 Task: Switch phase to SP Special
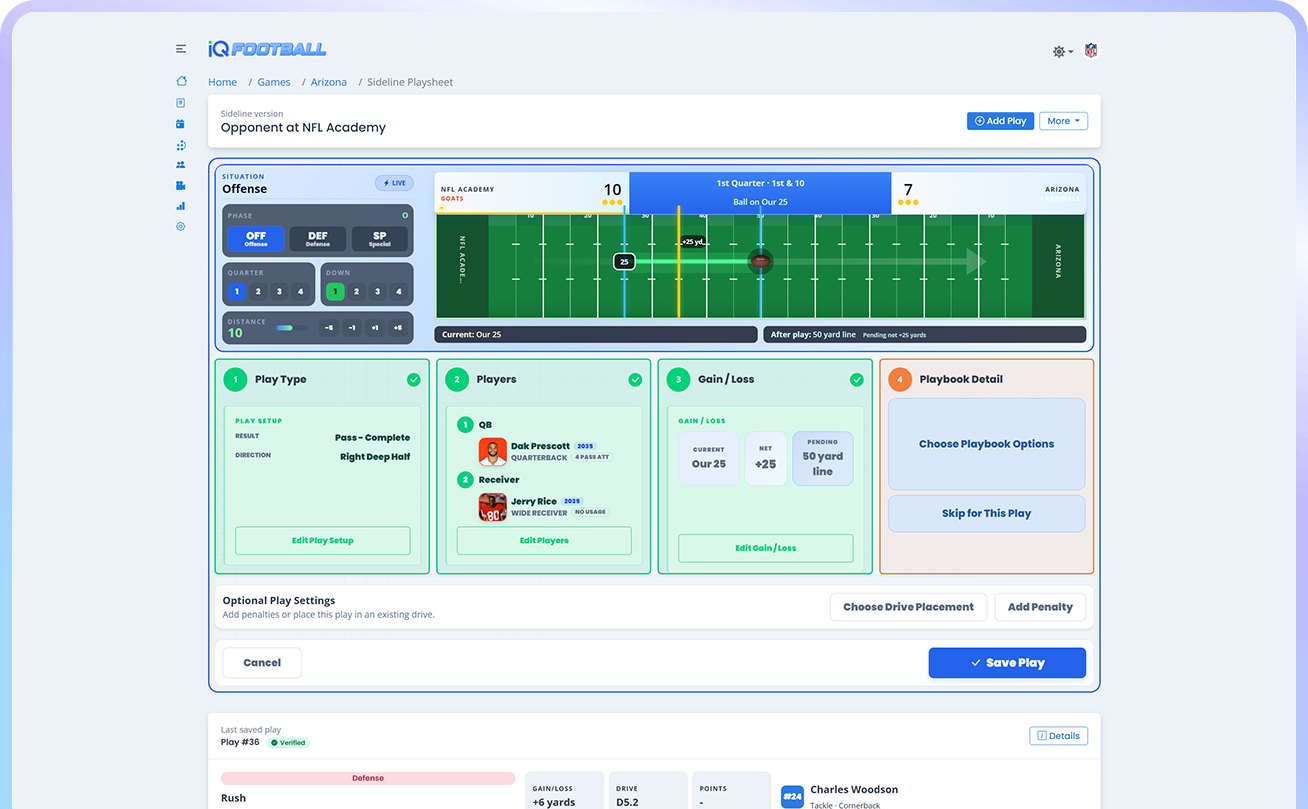[x=380, y=239]
